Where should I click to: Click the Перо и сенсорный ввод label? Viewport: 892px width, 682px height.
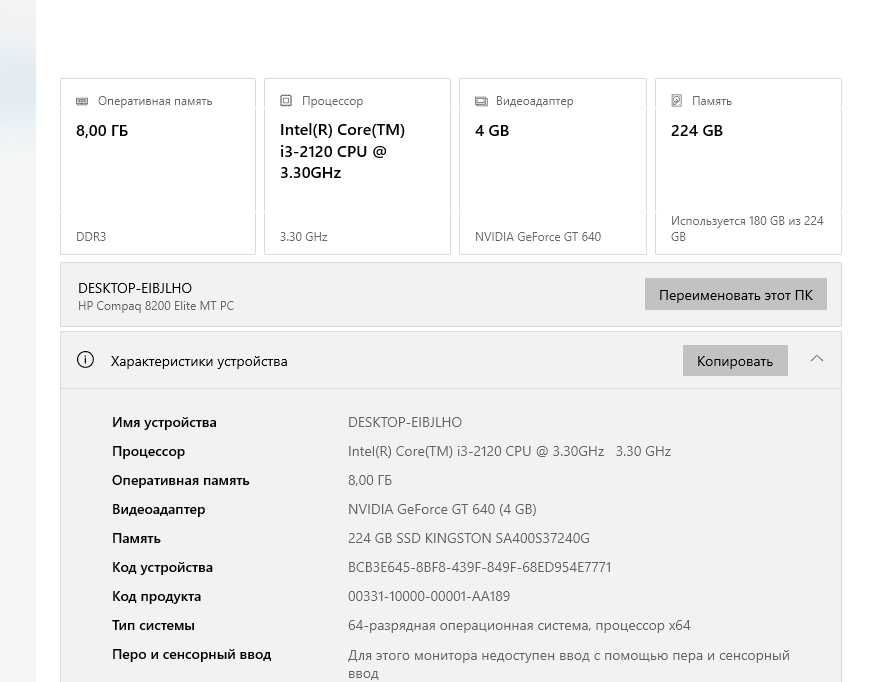point(192,655)
